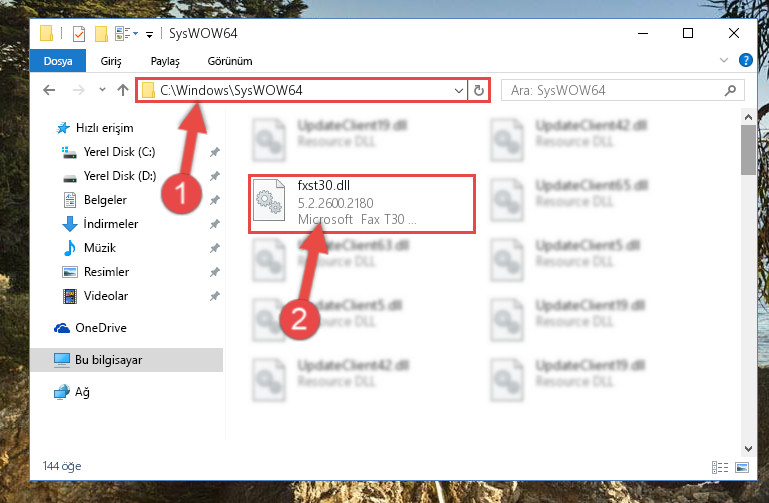The image size is (769, 503).
Task: Toggle pin next to Müzik
Action: pyautogui.click(x=214, y=248)
